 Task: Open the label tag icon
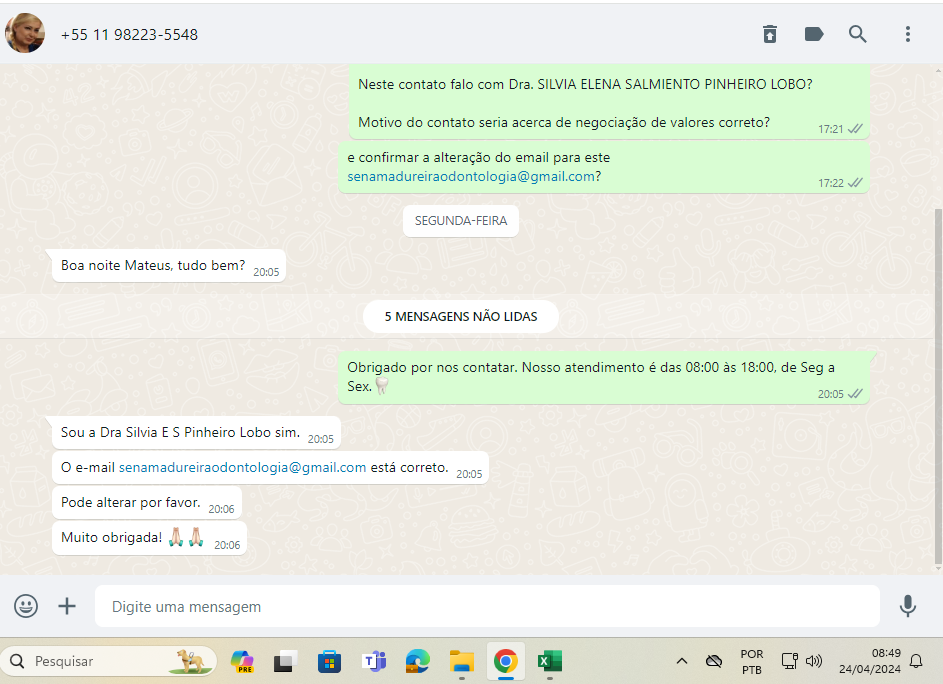814,34
